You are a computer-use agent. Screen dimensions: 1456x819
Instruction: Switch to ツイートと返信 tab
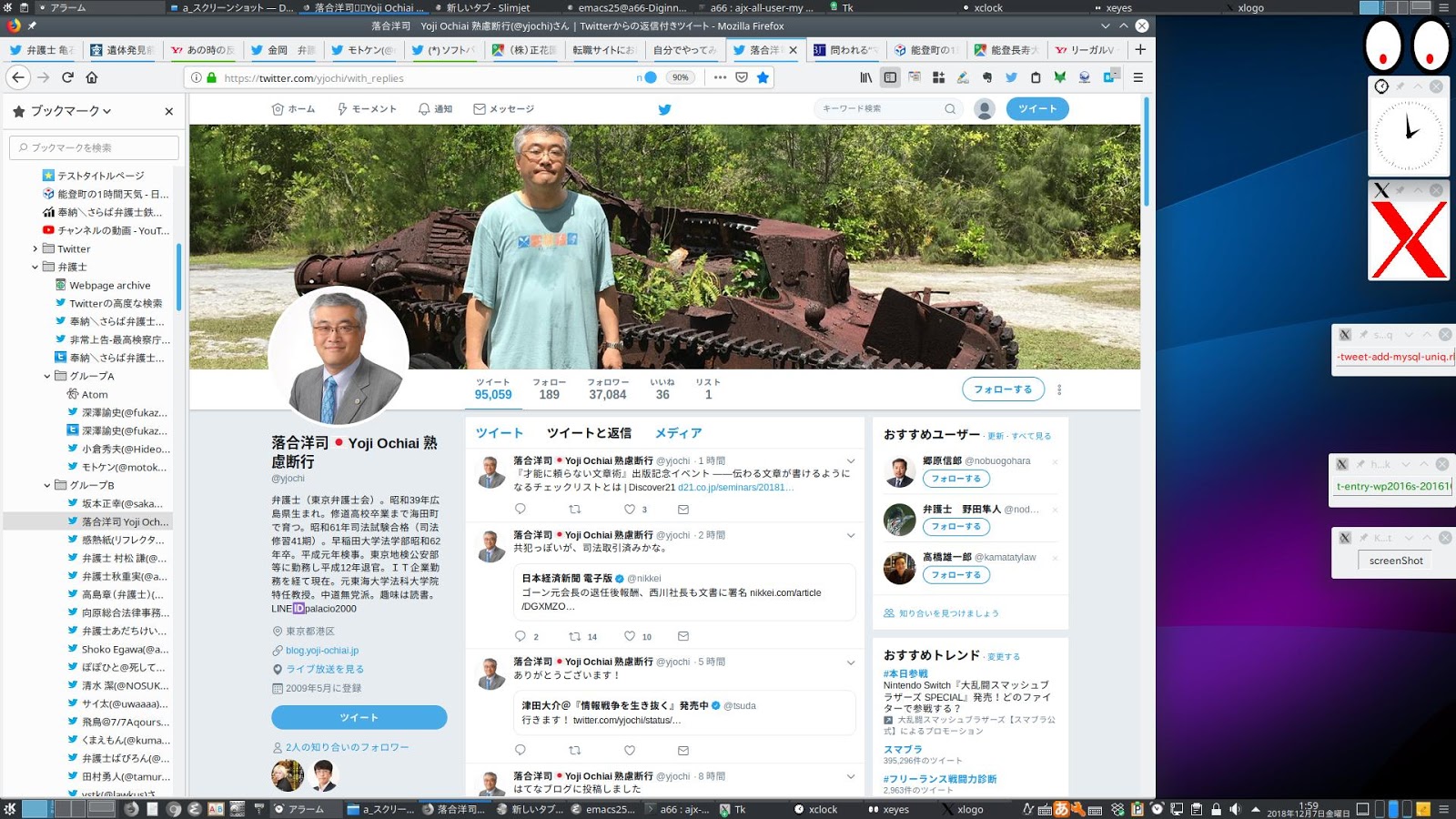coord(589,433)
